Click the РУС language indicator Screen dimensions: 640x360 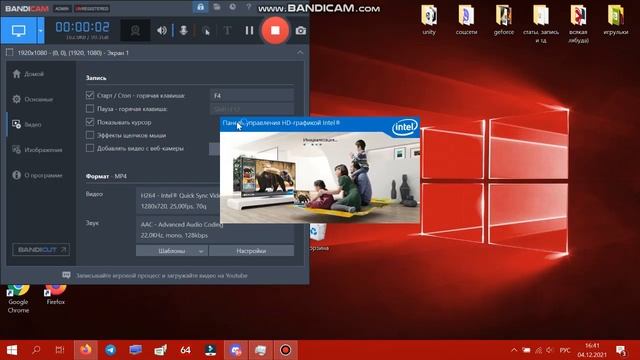[x=565, y=350]
